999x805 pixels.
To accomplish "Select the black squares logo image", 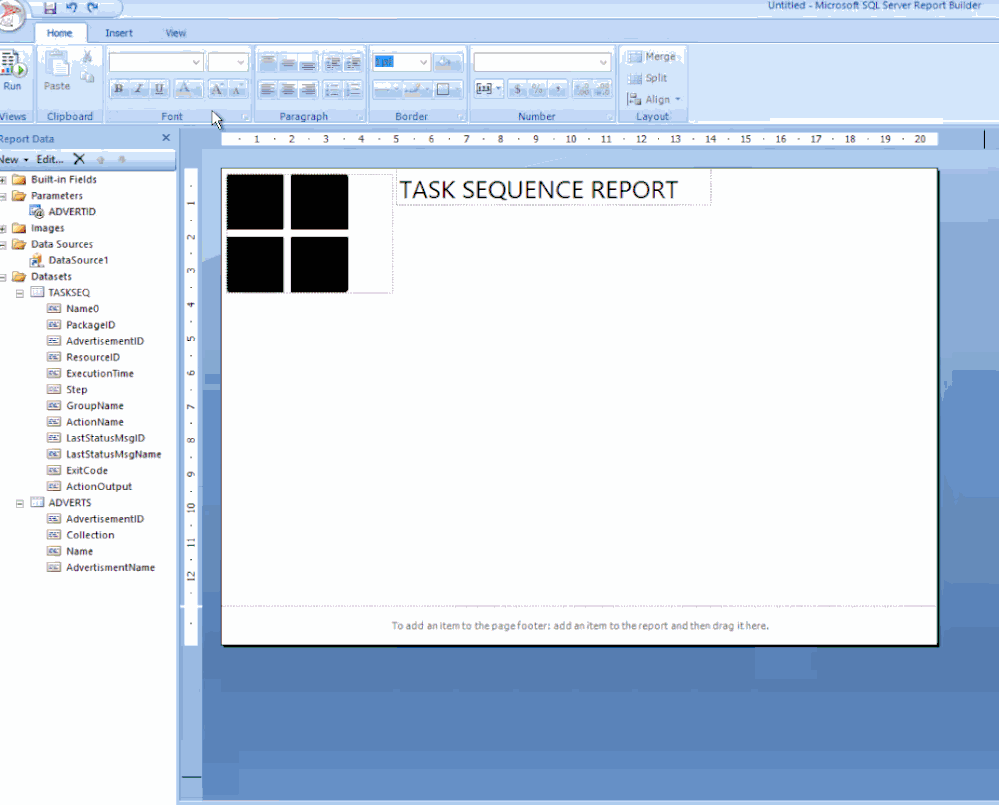I will point(309,233).
